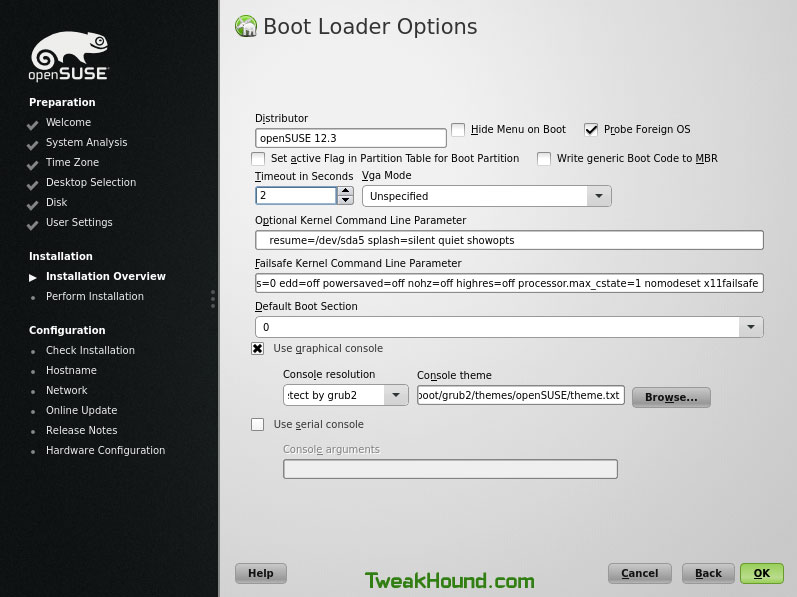Viewport: 797px width, 597px height.
Task: Click Browse to pick a console theme
Action: pos(671,397)
